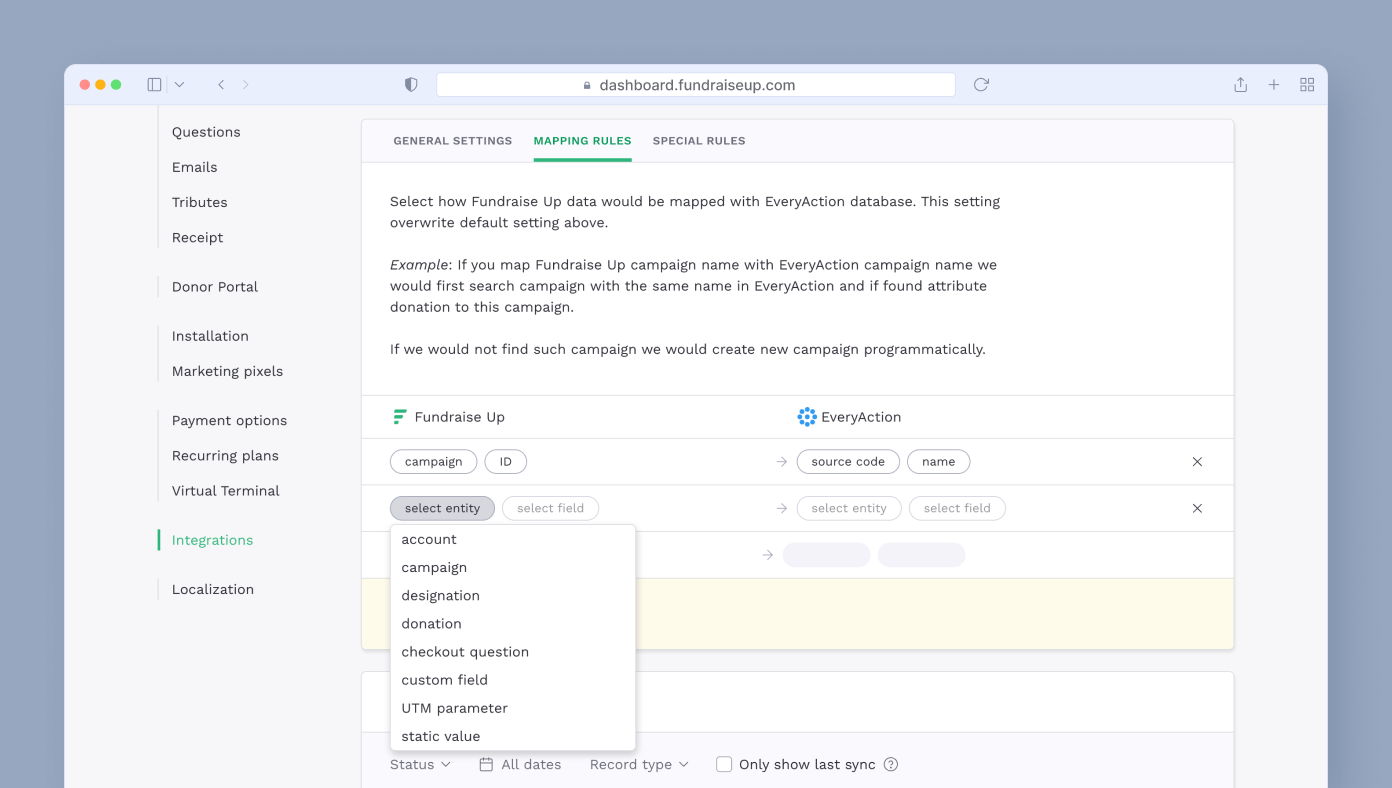Viewport: 1392px width, 788px height.
Task: Open EveryAction select field pill
Action: click(957, 508)
